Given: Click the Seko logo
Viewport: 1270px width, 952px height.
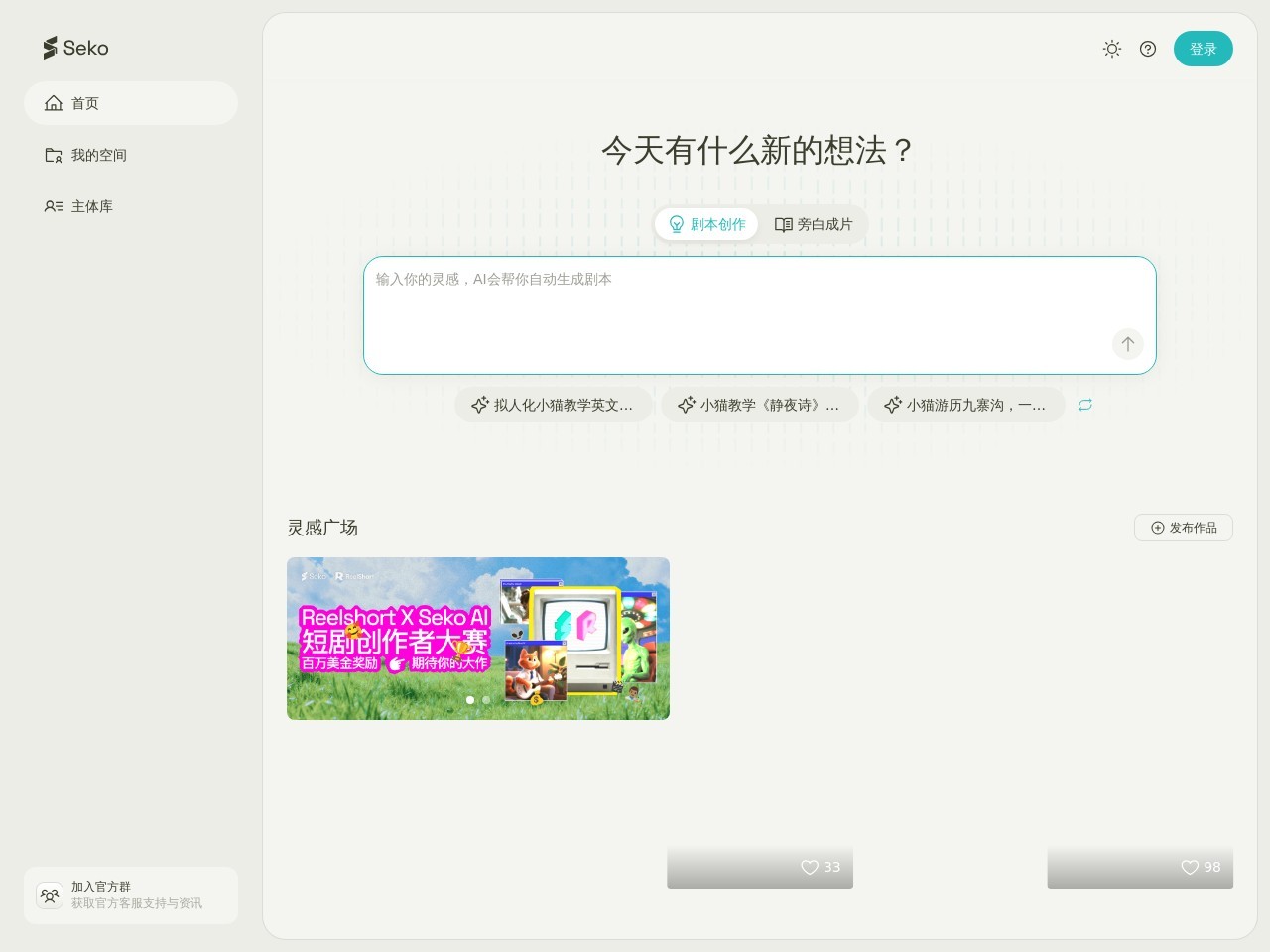Looking at the screenshot, I should [75, 48].
